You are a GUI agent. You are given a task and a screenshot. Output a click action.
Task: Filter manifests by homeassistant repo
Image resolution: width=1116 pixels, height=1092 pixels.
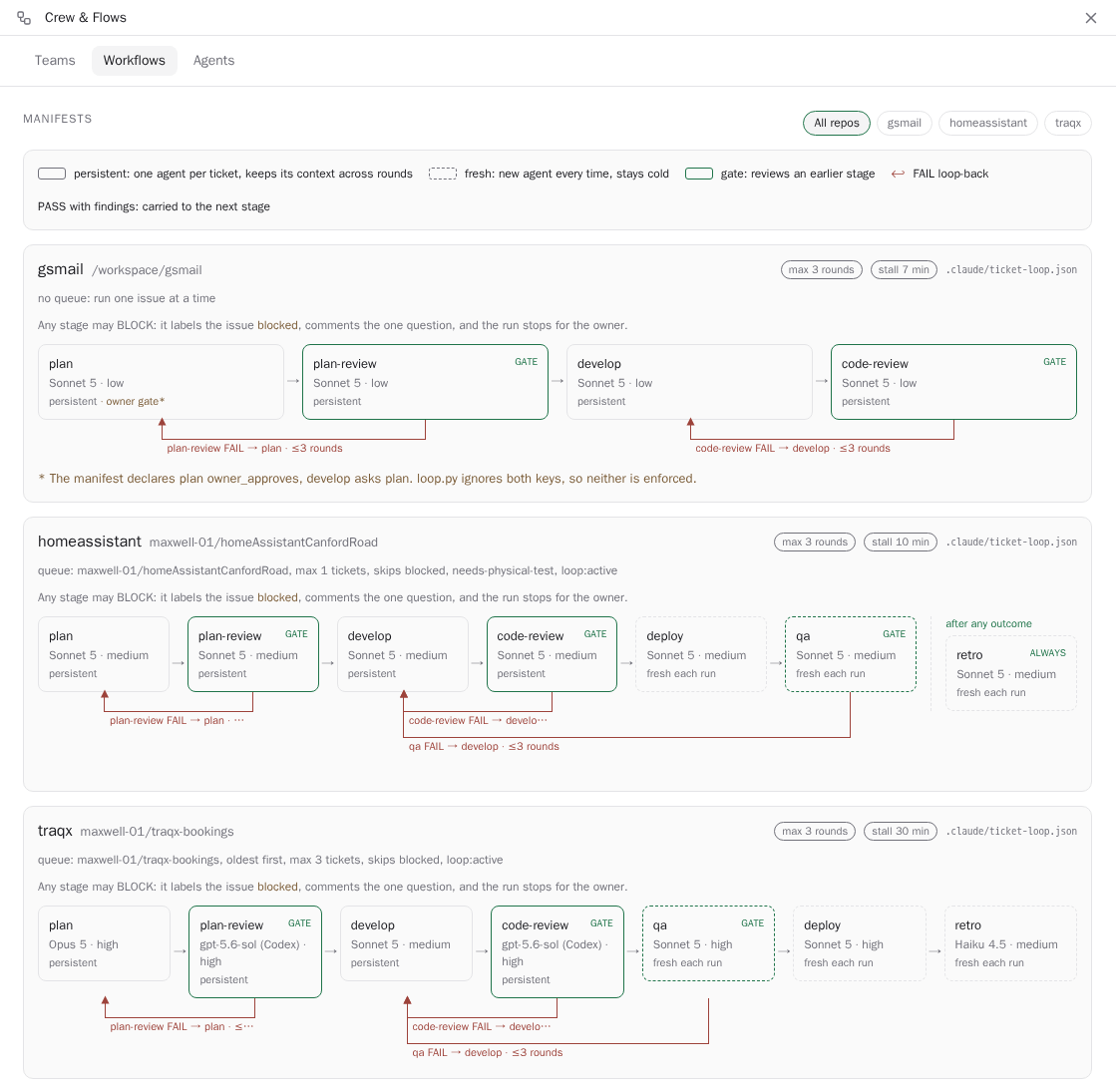[988, 123]
